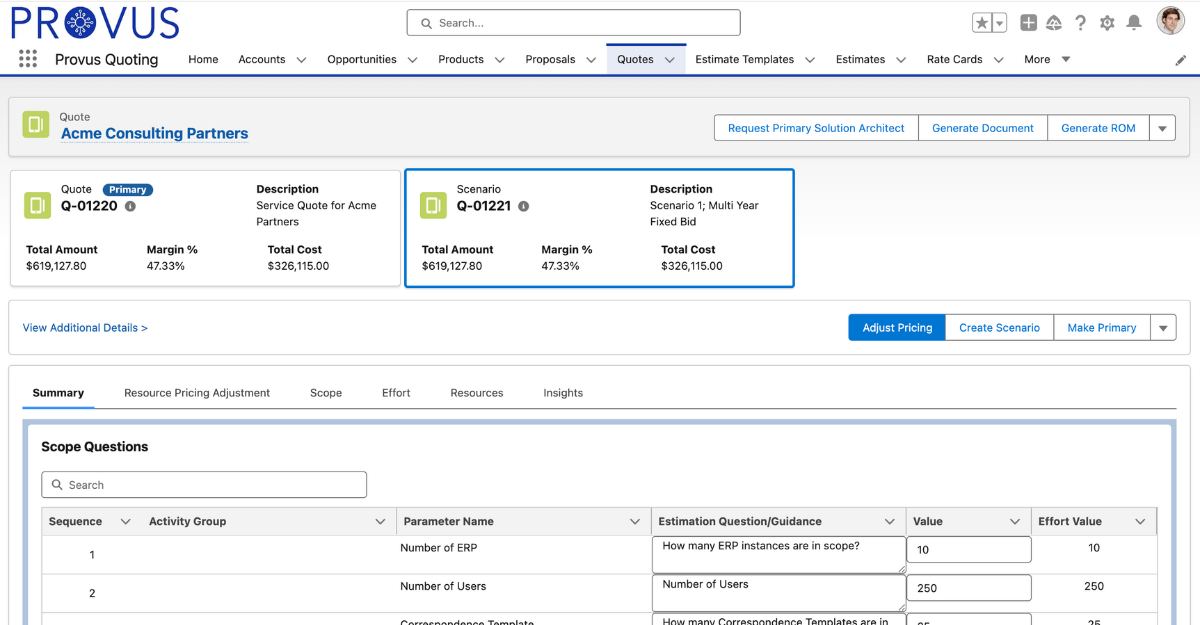Open the Accounts tab
This screenshot has width=1200, height=625.
pos(262,59)
